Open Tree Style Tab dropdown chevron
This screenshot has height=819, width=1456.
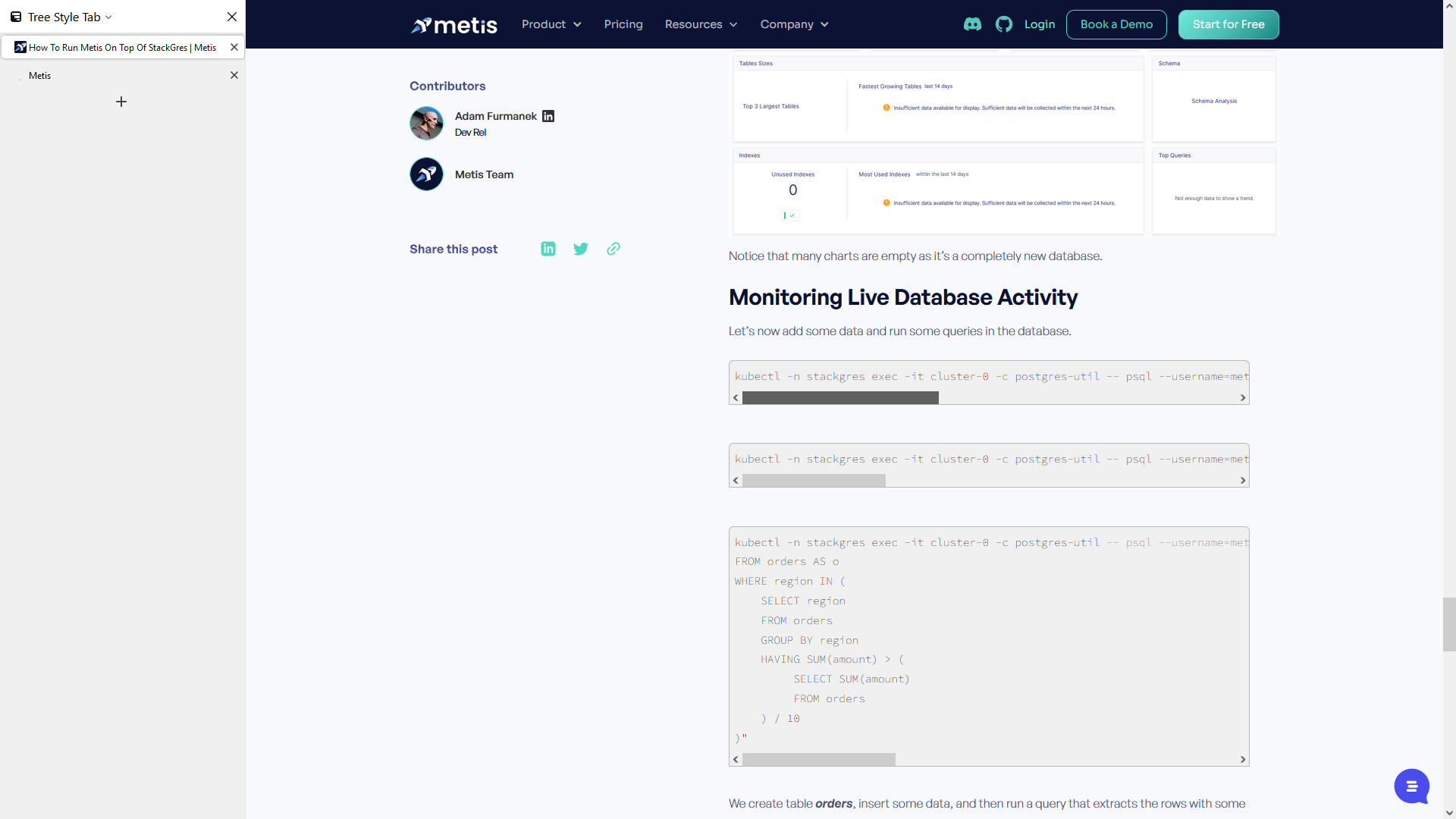pos(108,17)
